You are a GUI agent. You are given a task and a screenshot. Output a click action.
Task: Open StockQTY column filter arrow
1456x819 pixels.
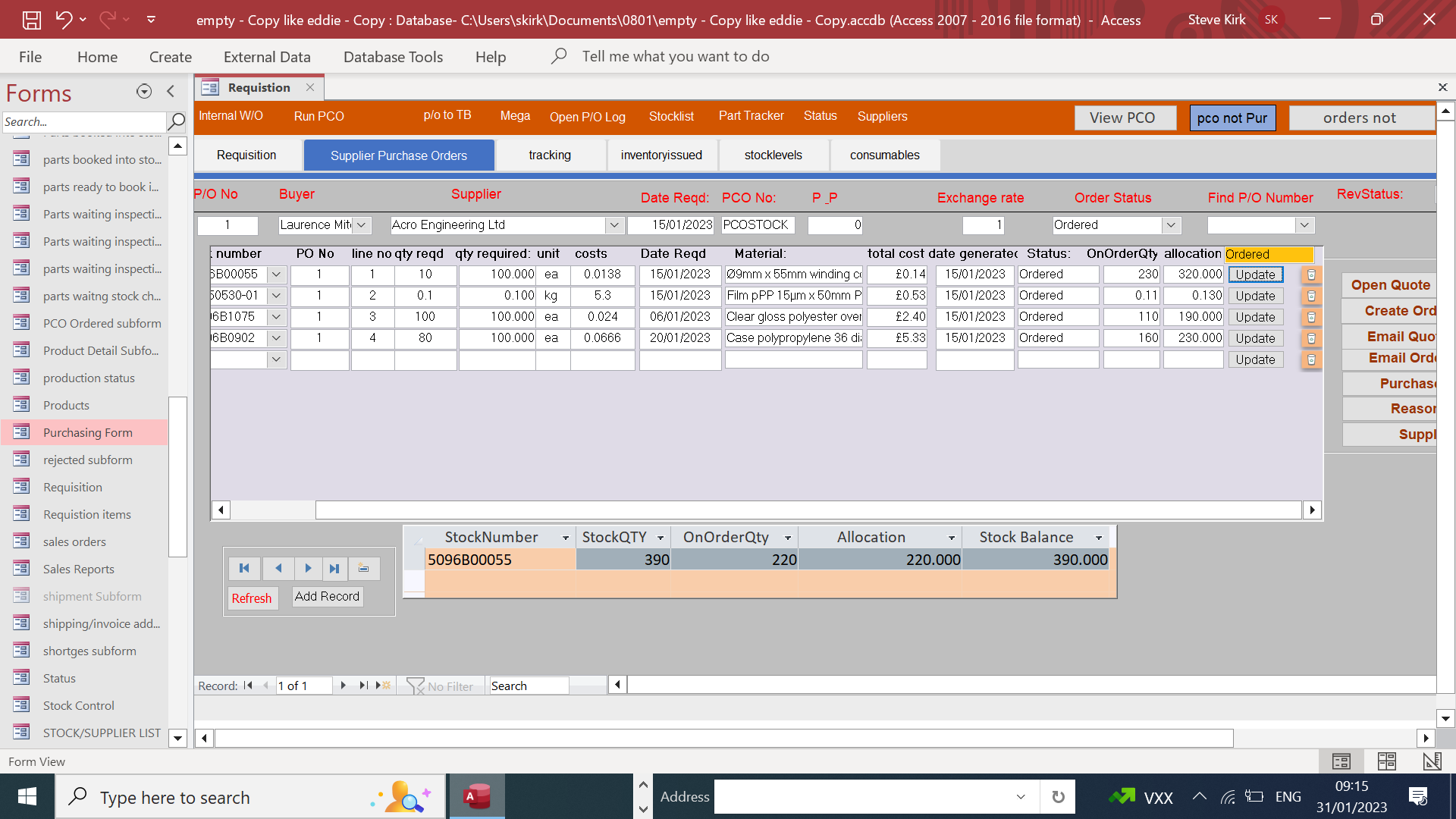pyautogui.click(x=661, y=538)
